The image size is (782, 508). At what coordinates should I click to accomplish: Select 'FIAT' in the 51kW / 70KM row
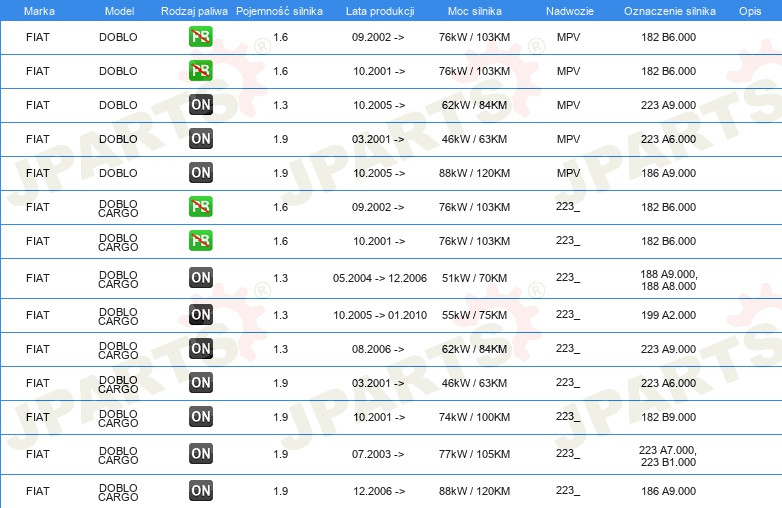tap(38, 278)
